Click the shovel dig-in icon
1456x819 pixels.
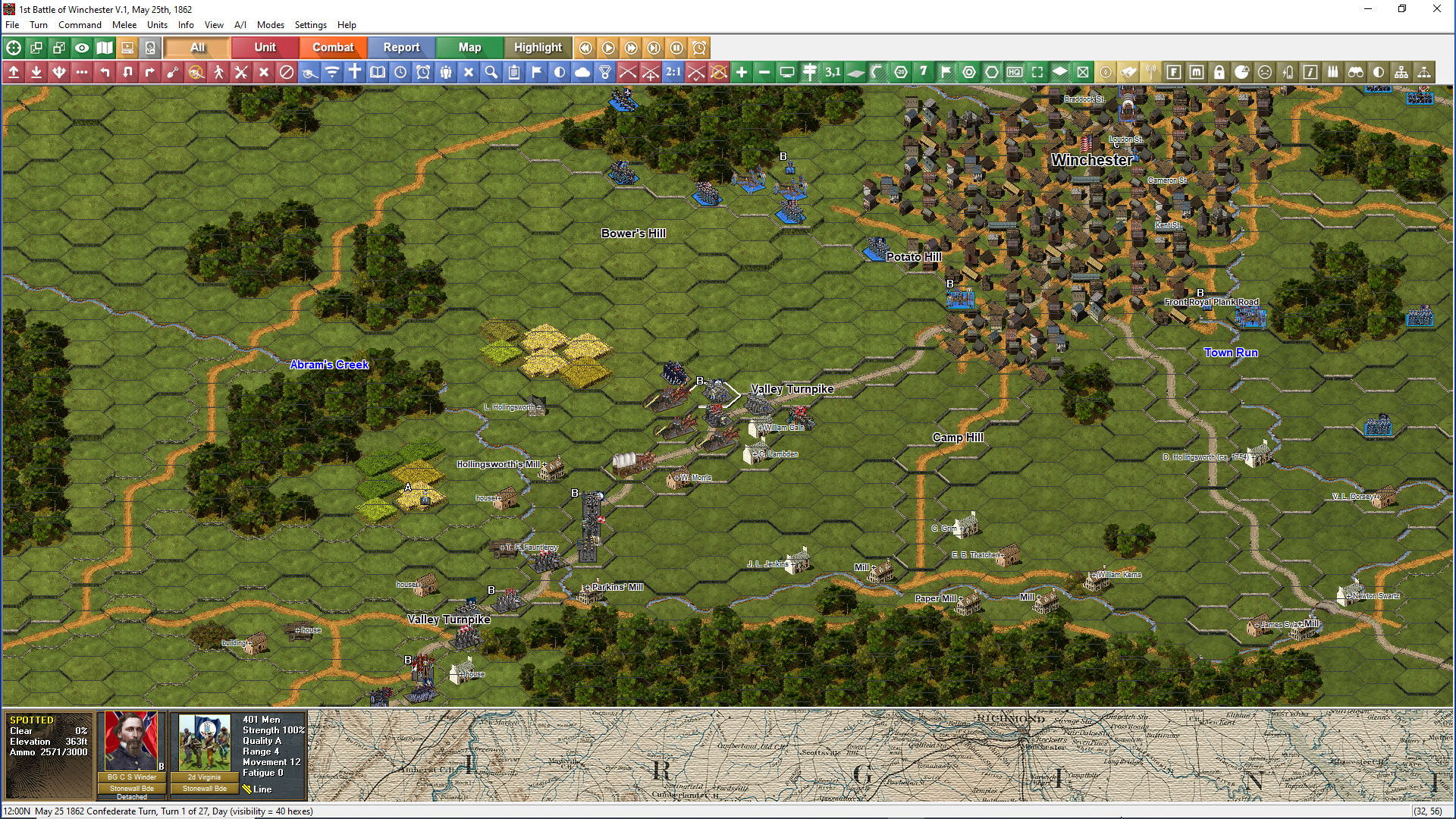pos(173,72)
